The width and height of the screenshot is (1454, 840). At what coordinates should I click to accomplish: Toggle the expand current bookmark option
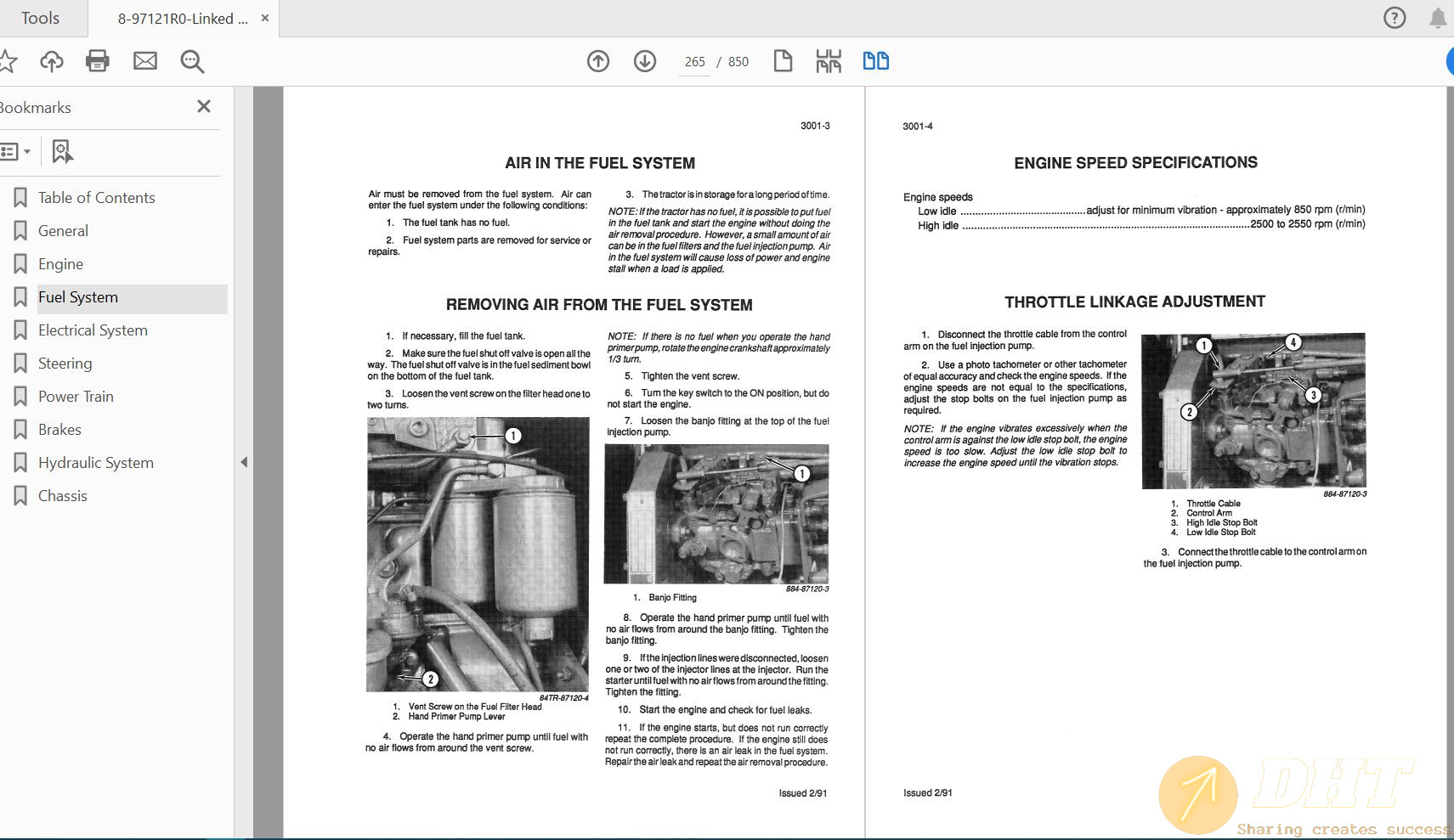[x=60, y=151]
